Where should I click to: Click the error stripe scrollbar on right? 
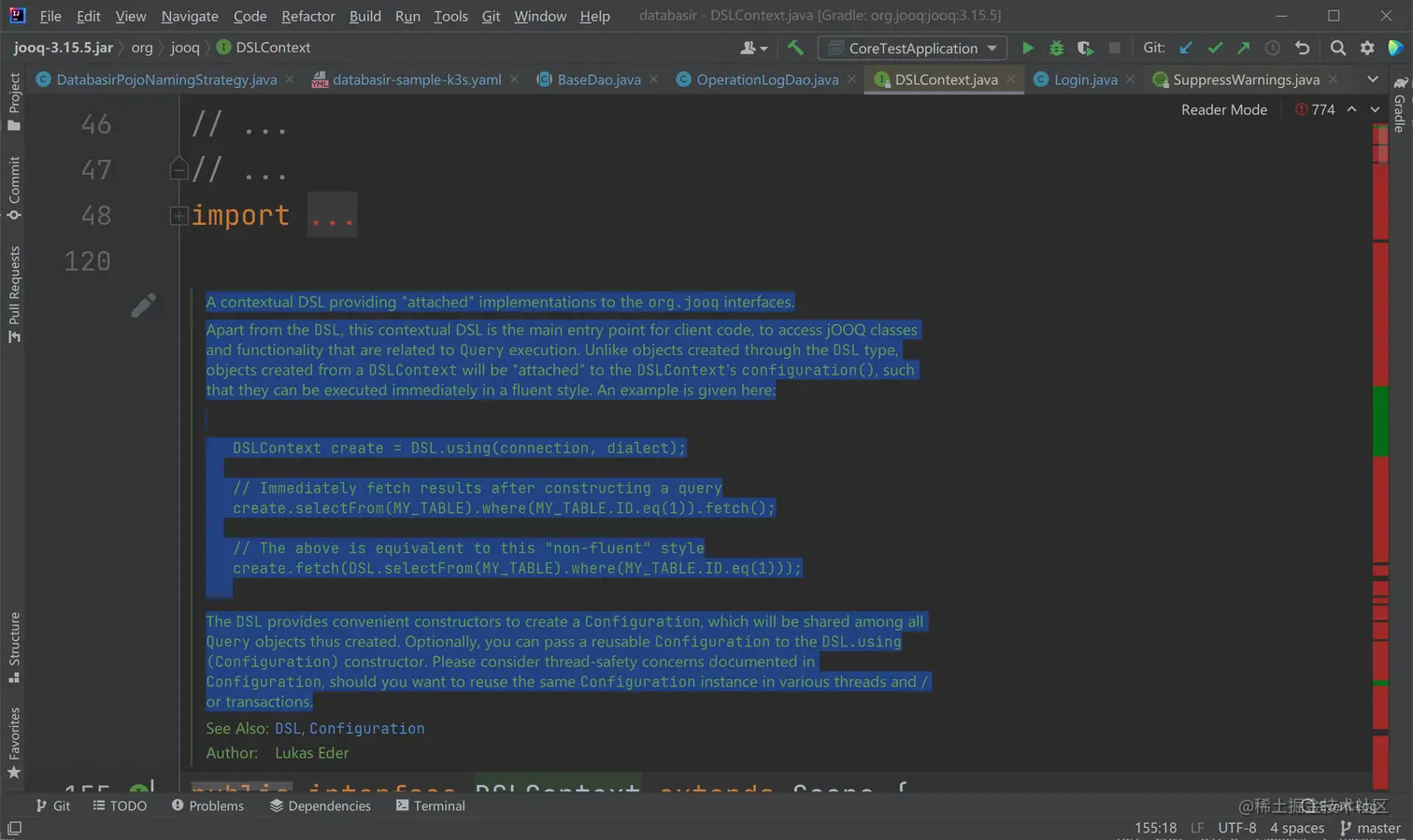tap(1380, 456)
